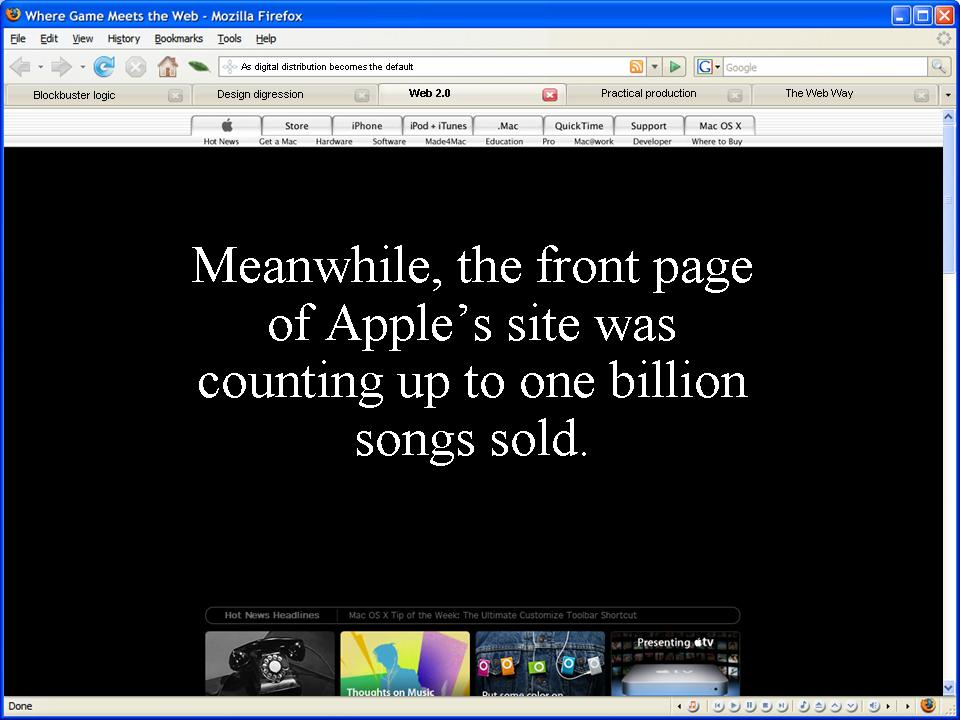Click the Firefox globe icon in status bar
The width and height of the screenshot is (960, 720).
(928, 705)
